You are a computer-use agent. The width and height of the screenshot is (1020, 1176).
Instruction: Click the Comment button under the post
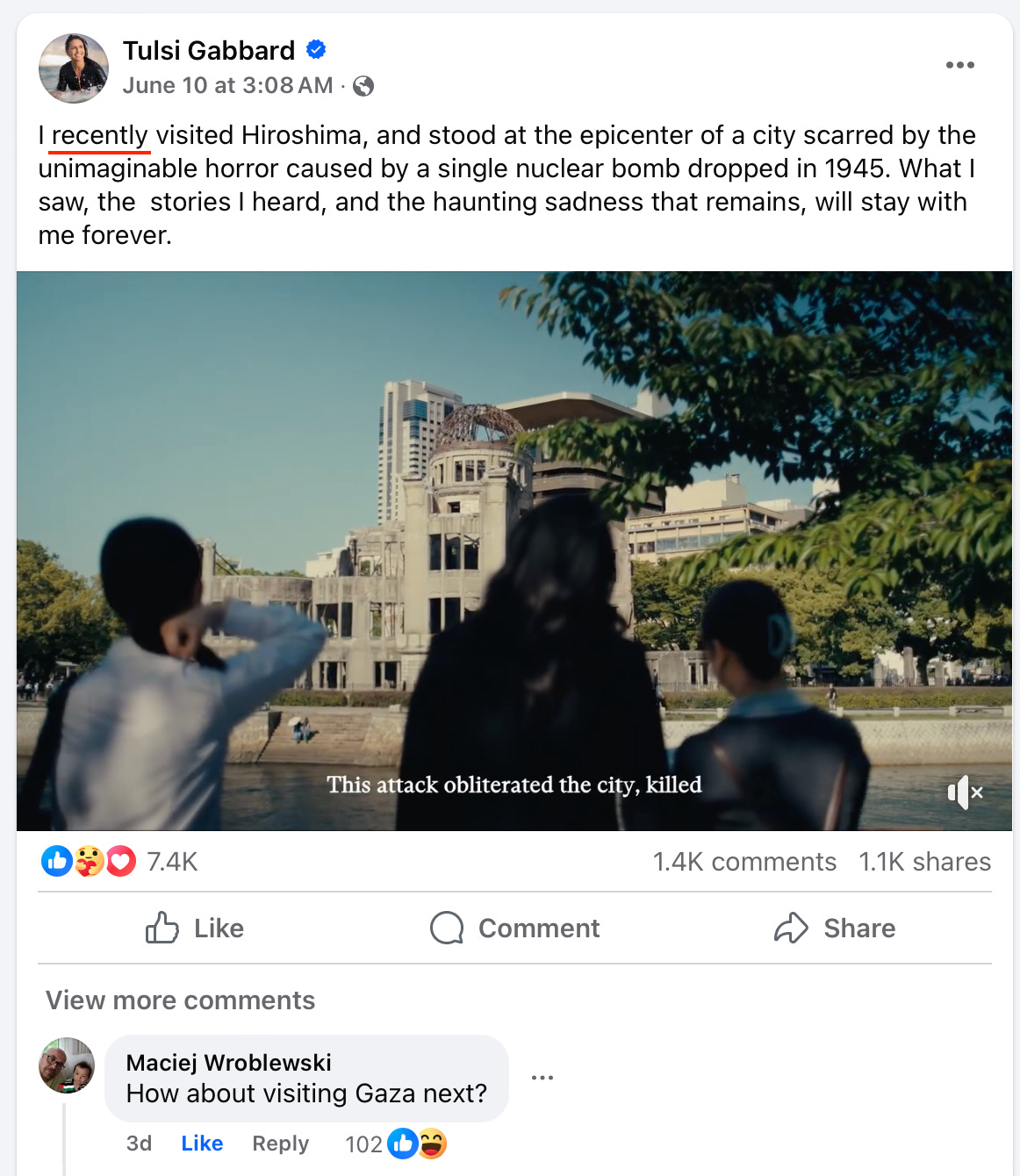coord(514,928)
